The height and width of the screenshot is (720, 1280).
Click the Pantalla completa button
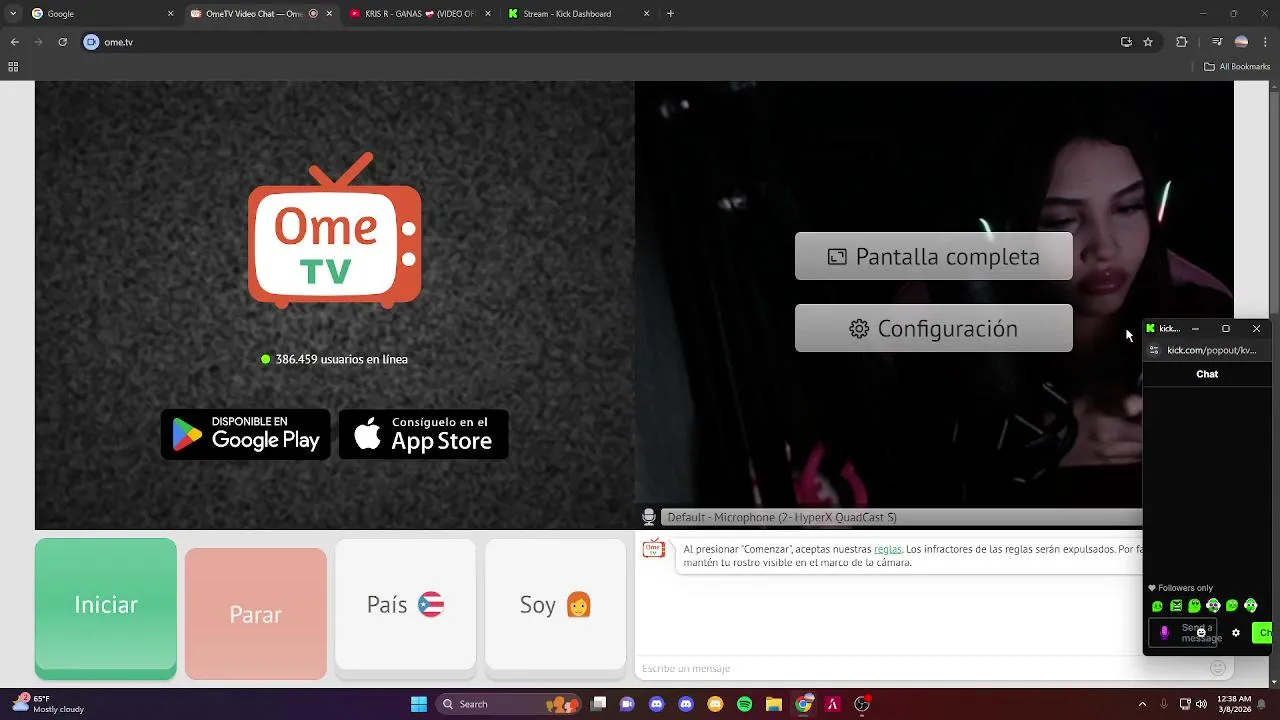coord(934,257)
